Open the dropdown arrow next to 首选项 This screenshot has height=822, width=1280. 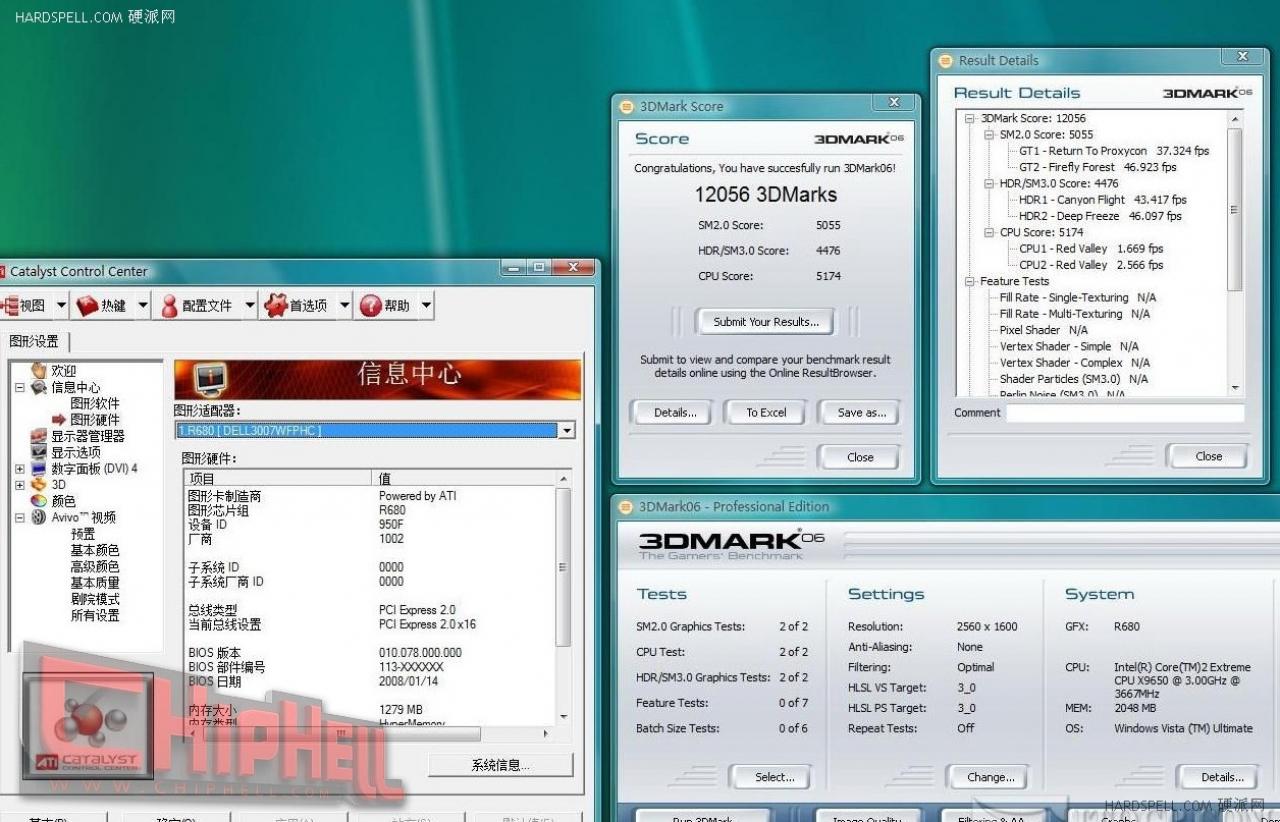coord(345,306)
